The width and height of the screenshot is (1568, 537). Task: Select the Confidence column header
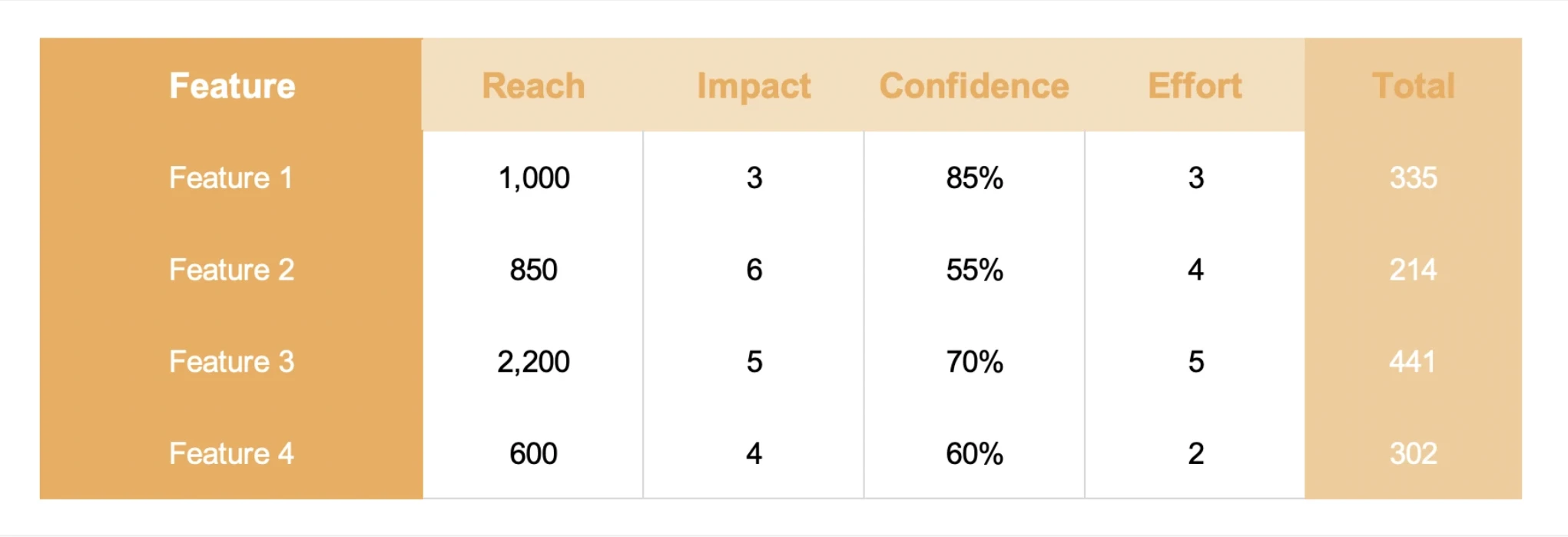[974, 85]
